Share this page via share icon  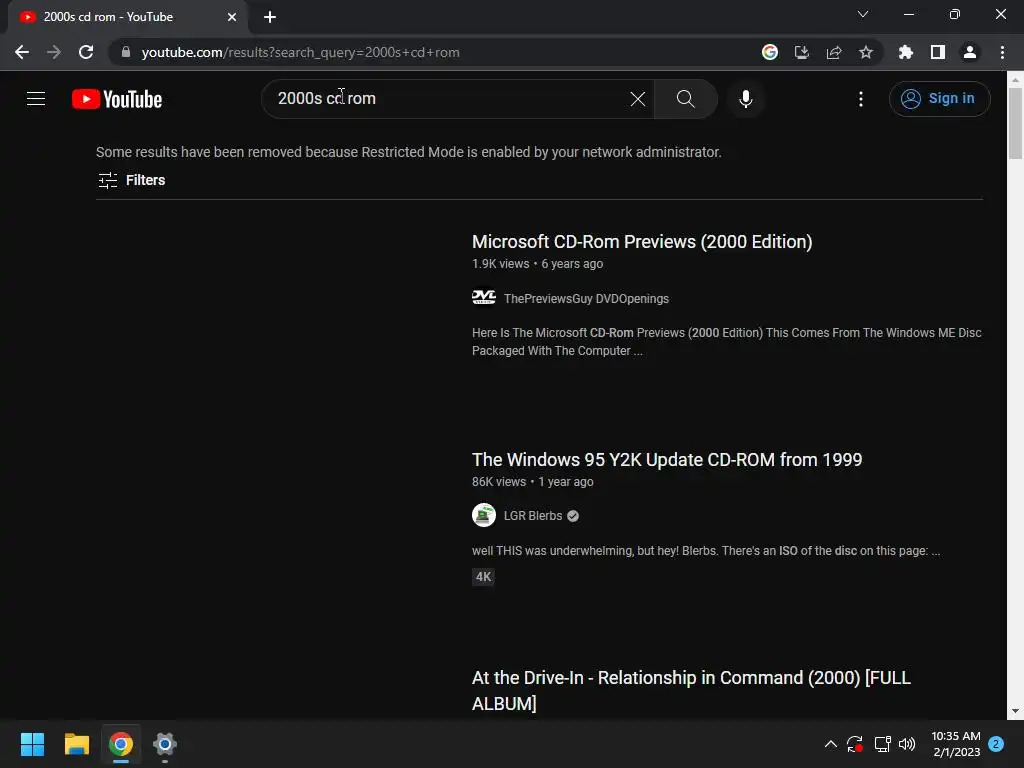(833, 52)
